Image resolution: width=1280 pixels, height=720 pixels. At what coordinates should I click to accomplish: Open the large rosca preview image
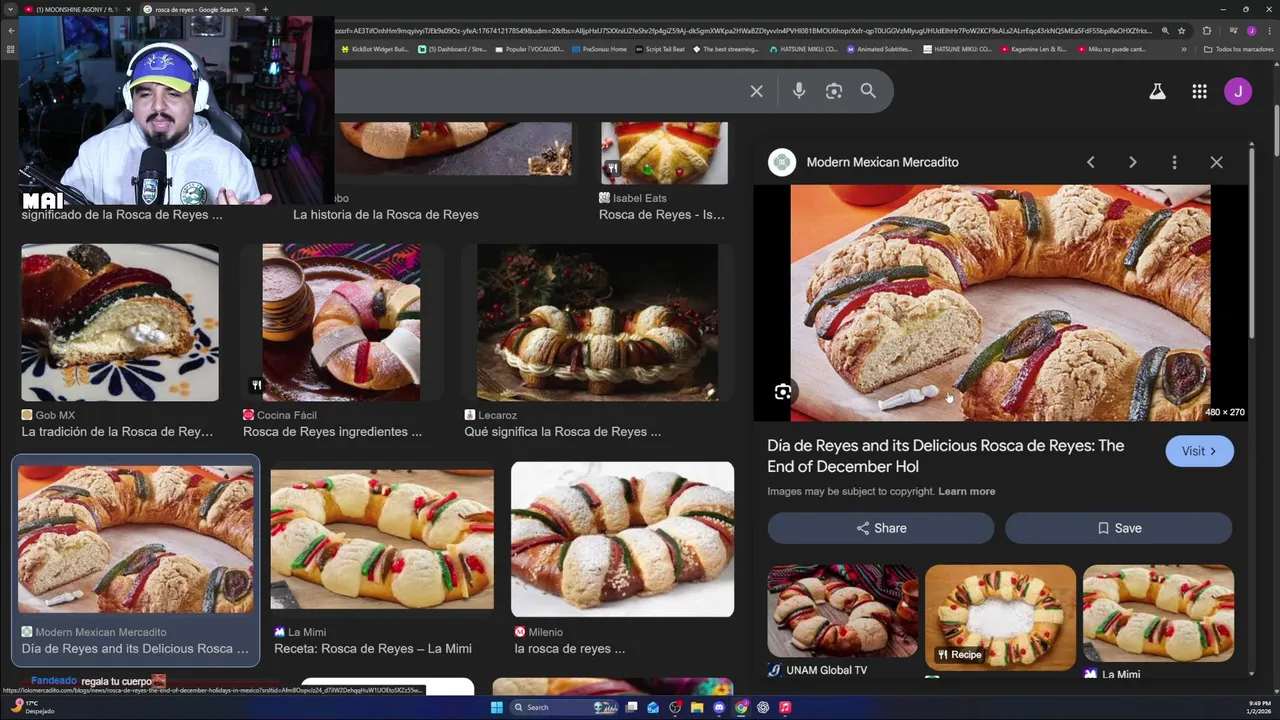pyautogui.click(x=1000, y=303)
